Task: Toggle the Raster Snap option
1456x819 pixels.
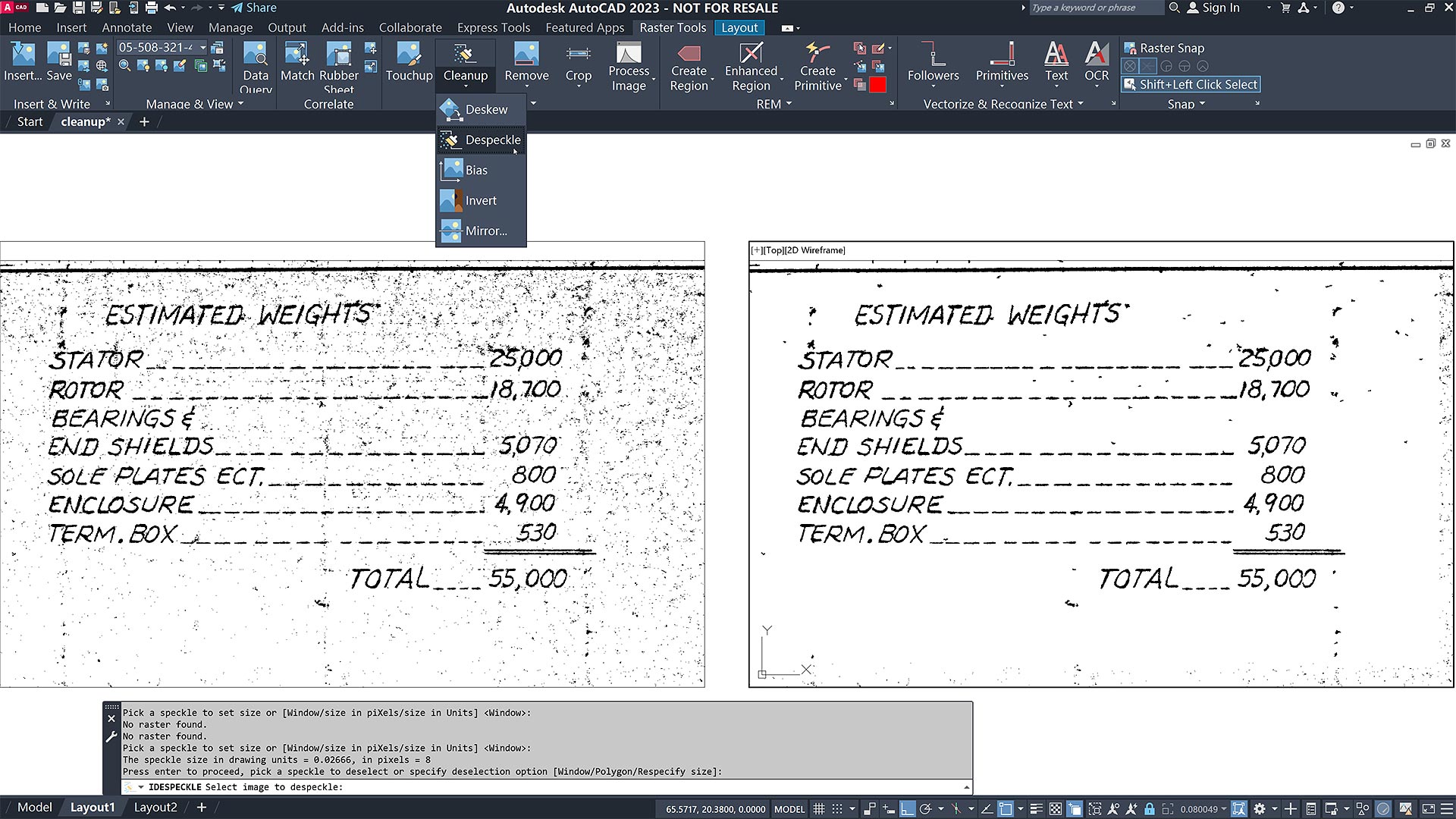Action: point(1163,48)
